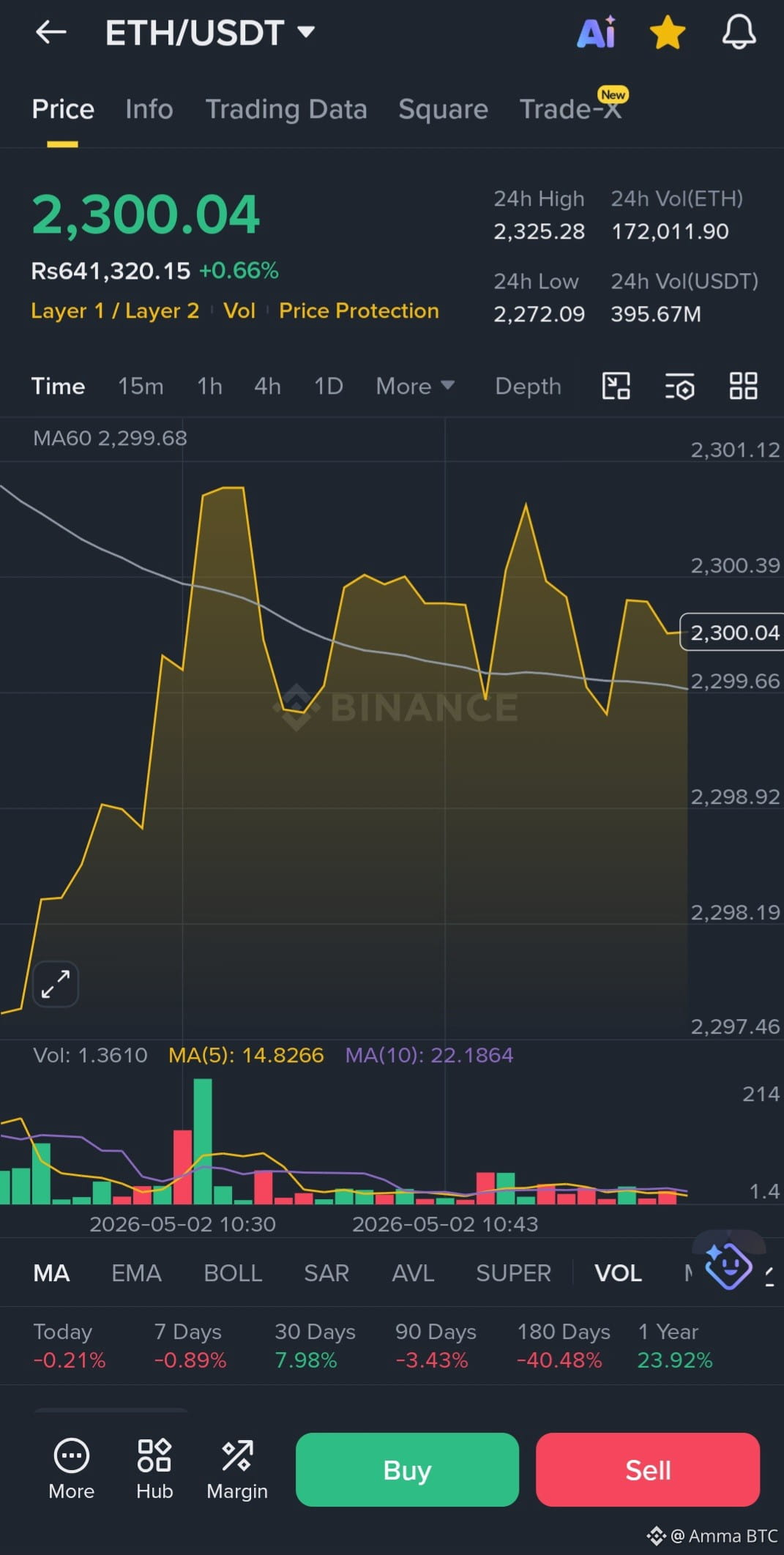Switch to the Depth chart view

(x=528, y=386)
